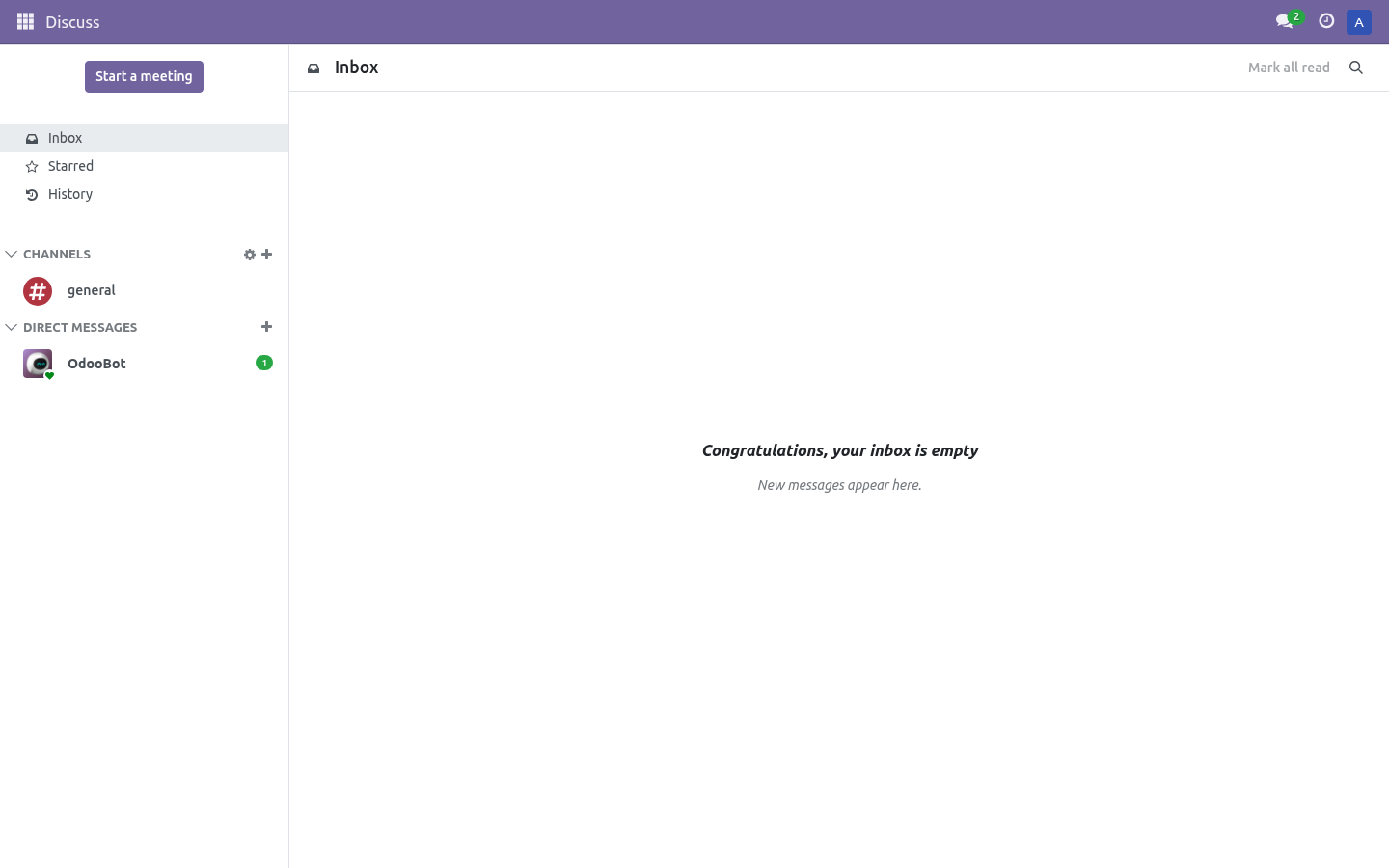This screenshot has height=868, width=1389.
Task: Select the Inbox mailbox
Action: 145,138
